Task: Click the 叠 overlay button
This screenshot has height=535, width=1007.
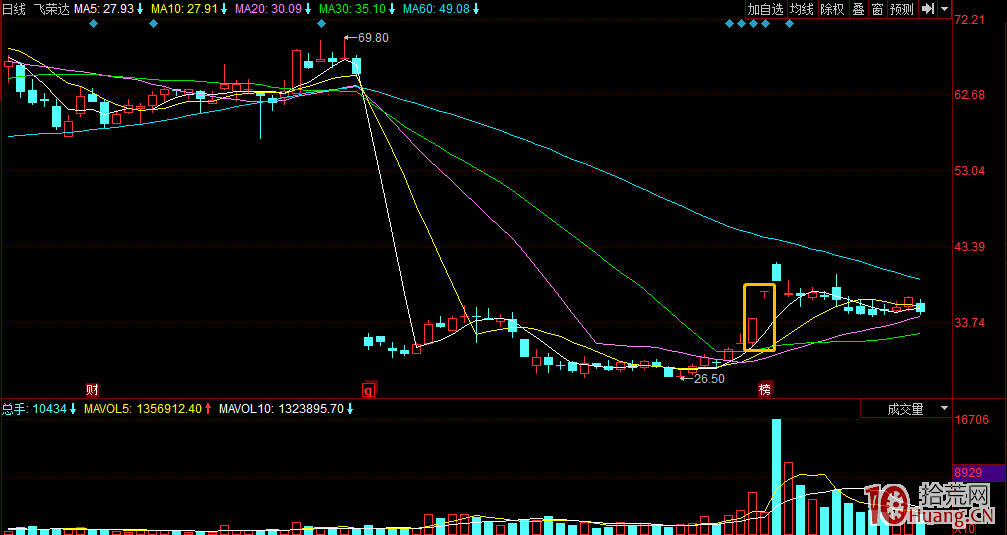Action: coord(858,9)
